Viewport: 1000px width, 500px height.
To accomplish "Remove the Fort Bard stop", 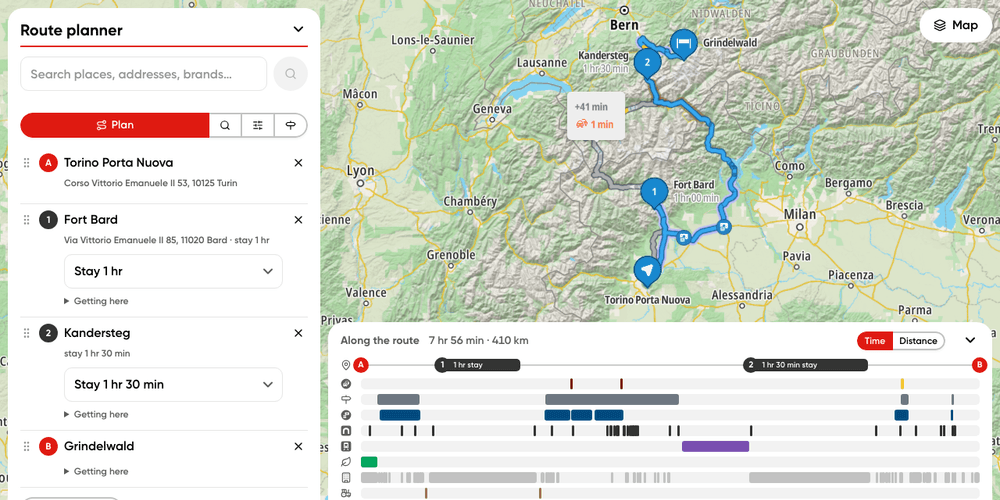I will click(x=298, y=220).
